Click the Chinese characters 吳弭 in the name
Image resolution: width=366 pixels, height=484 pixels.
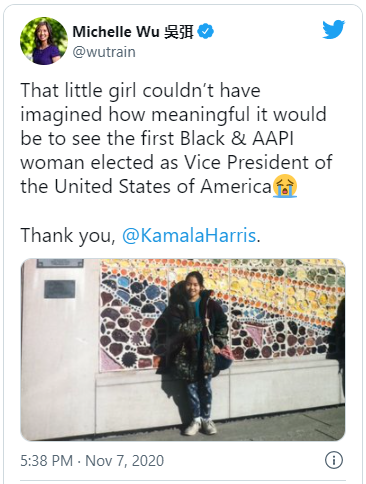[179, 32]
